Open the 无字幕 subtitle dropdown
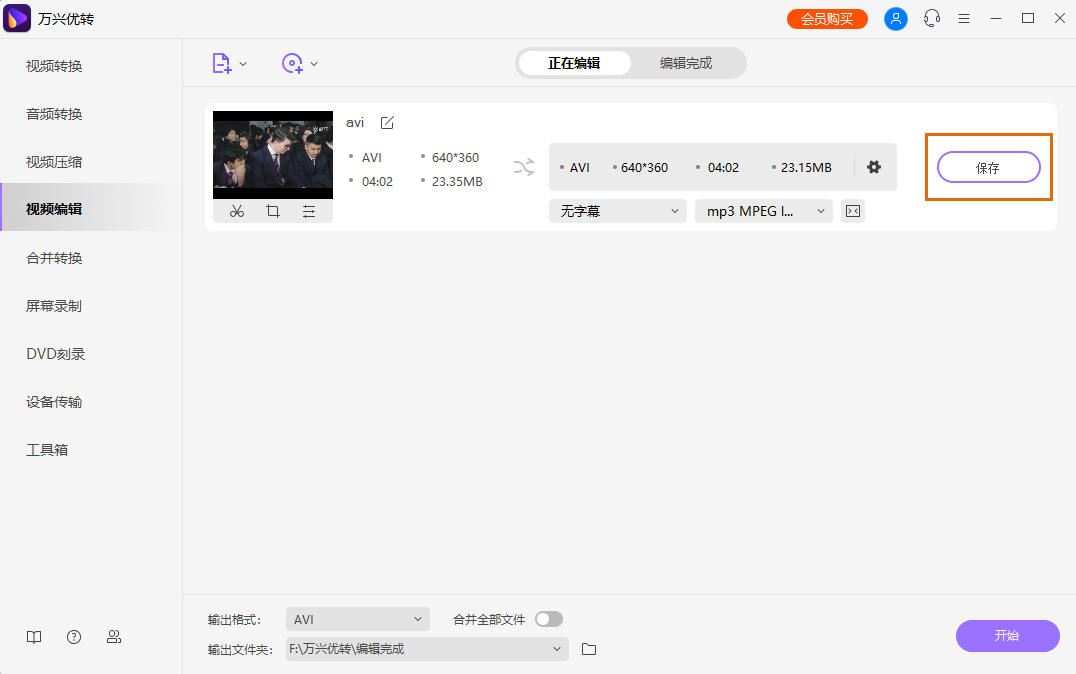Viewport: 1076px width, 674px height. click(617, 211)
